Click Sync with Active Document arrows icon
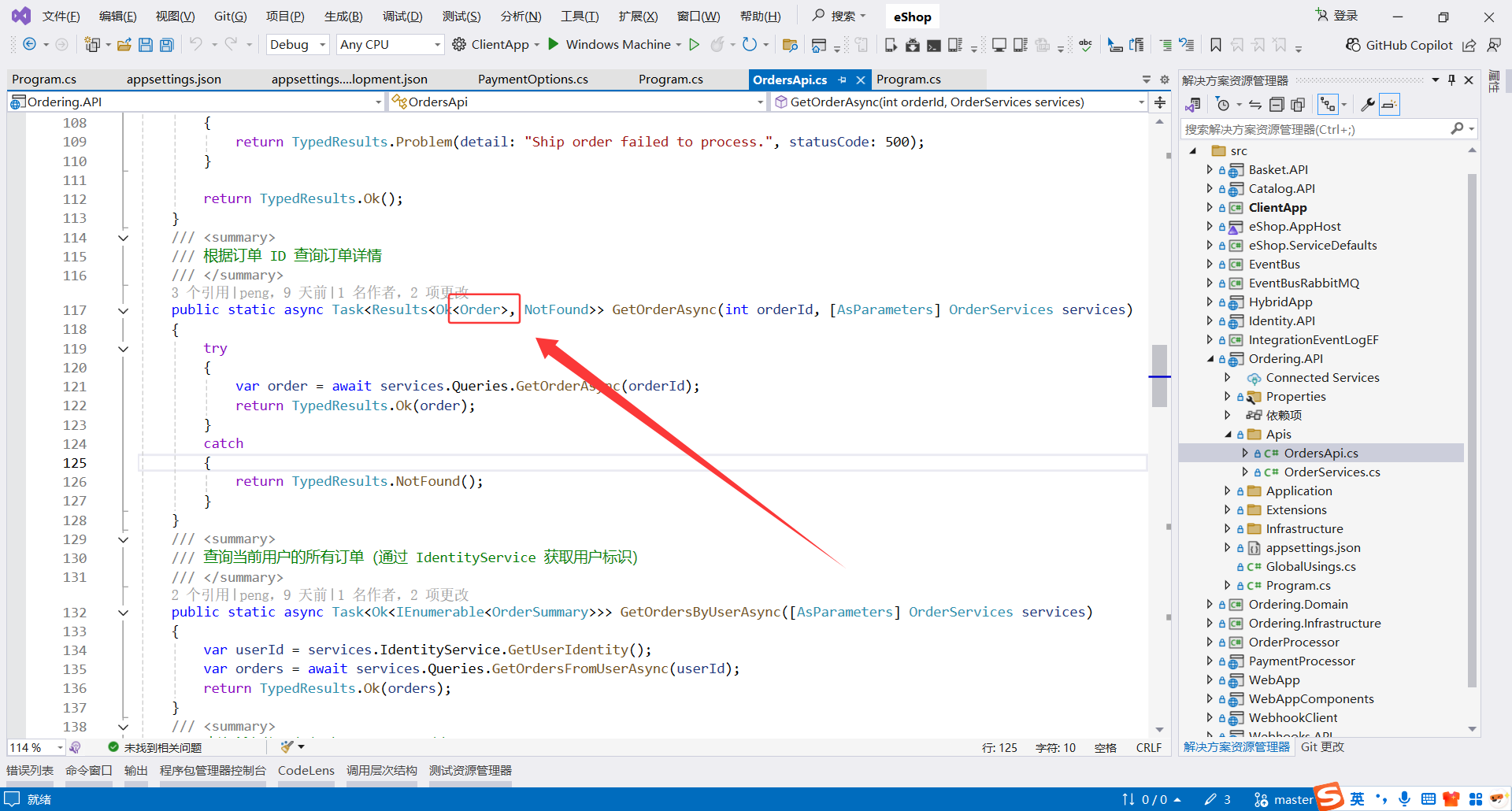Screen dimensions: 1512x811 [x=1255, y=105]
